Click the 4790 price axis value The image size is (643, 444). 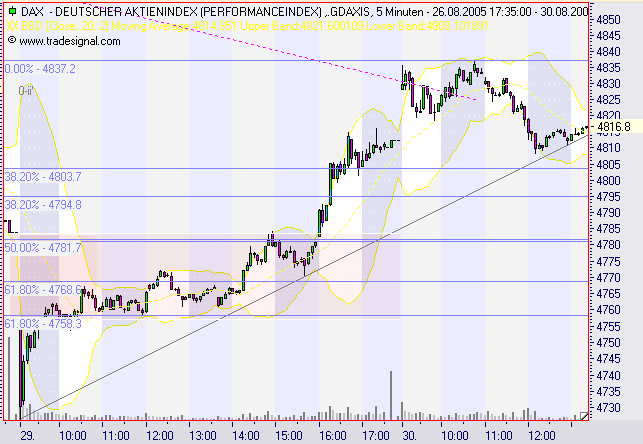[609, 213]
